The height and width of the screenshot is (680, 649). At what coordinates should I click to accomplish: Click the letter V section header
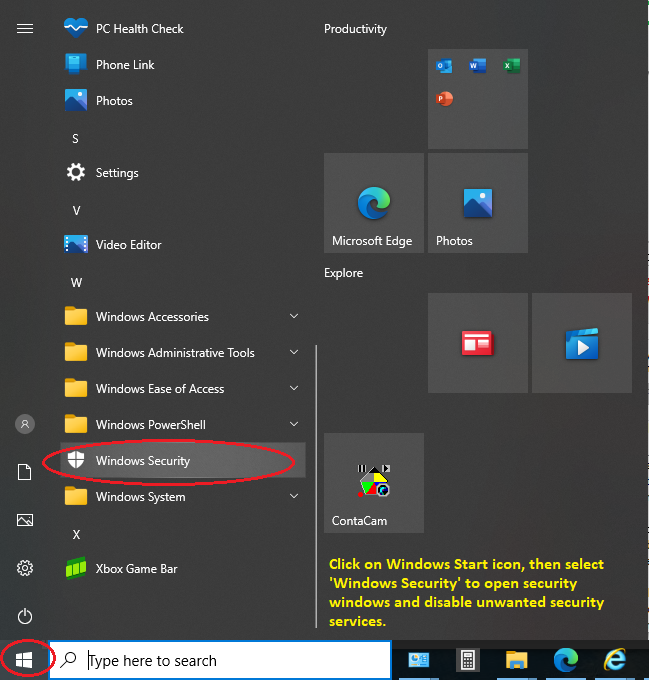[x=76, y=211]
